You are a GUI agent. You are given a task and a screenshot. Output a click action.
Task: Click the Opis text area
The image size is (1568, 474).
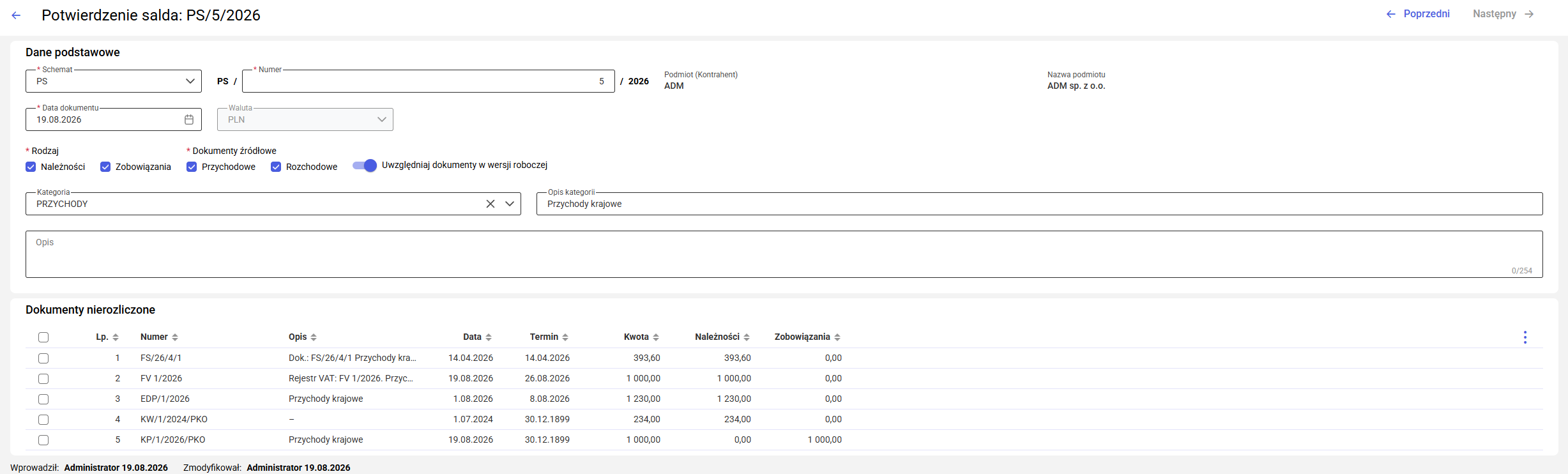[x=784, y=254]
